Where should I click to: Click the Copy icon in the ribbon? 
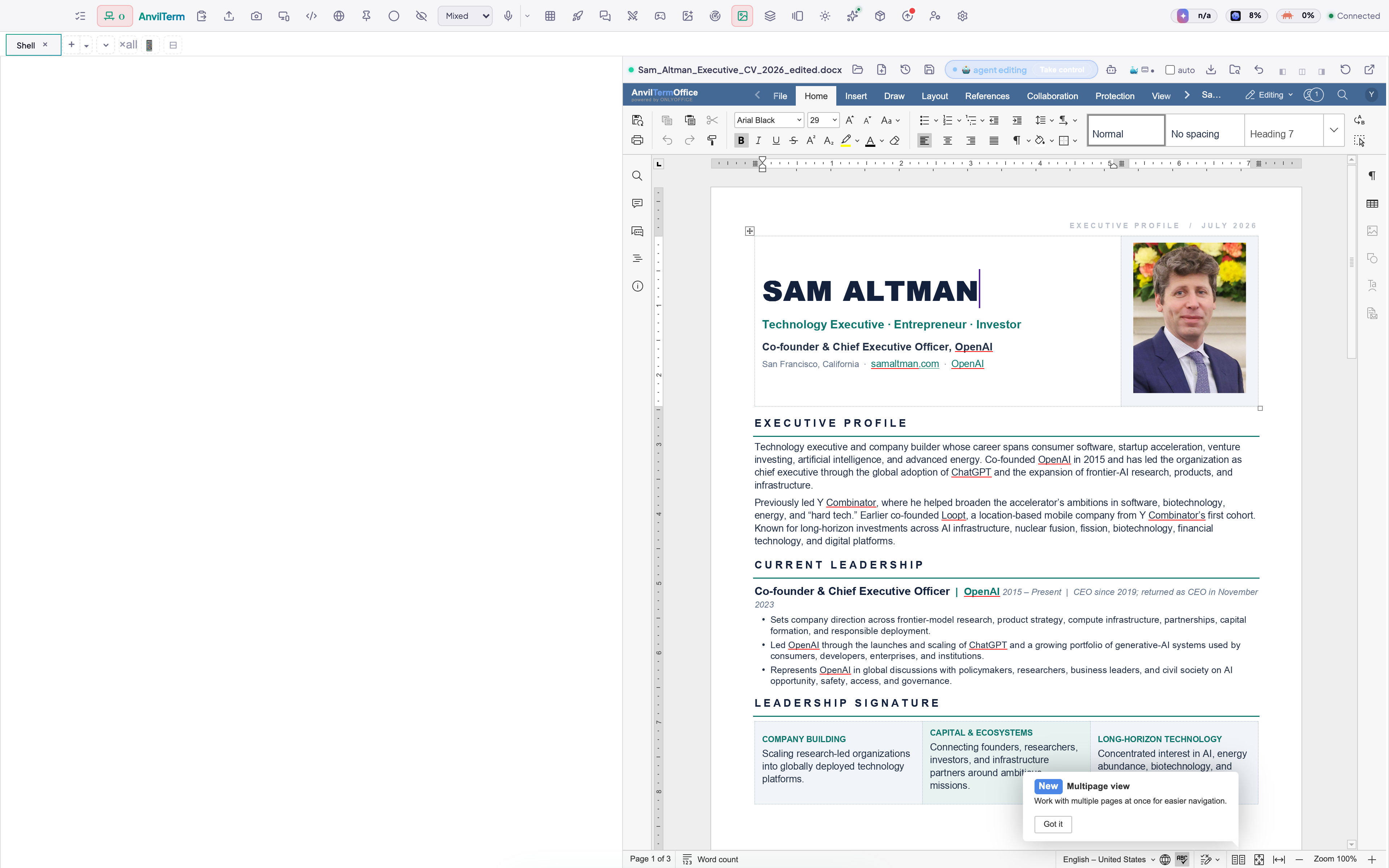point(666,120)
